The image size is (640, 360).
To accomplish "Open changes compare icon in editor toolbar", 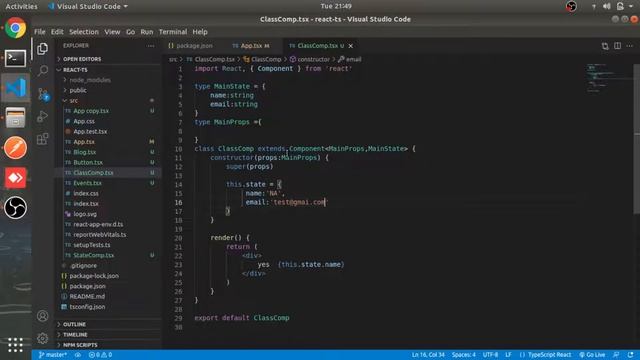I will (605, 46).
